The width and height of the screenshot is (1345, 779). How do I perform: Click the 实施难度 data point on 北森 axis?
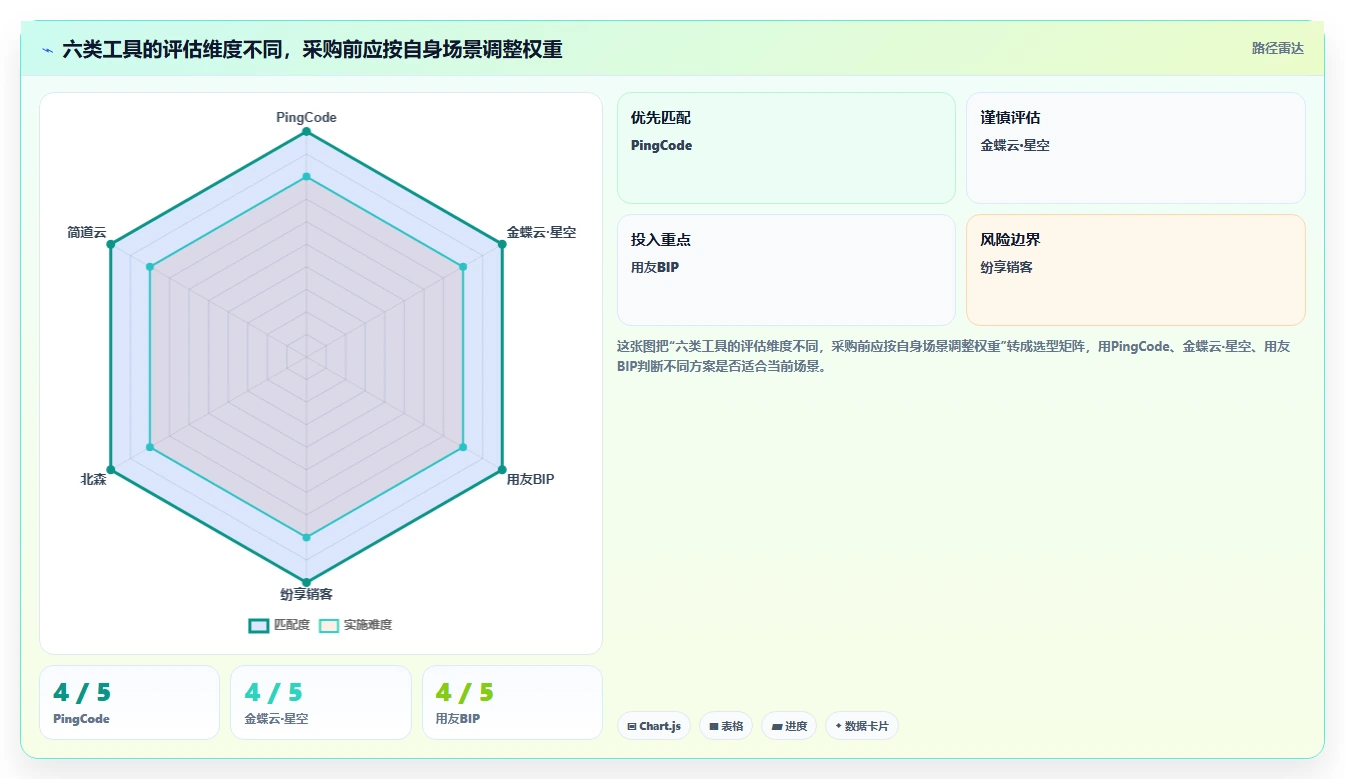pos(150,447)
